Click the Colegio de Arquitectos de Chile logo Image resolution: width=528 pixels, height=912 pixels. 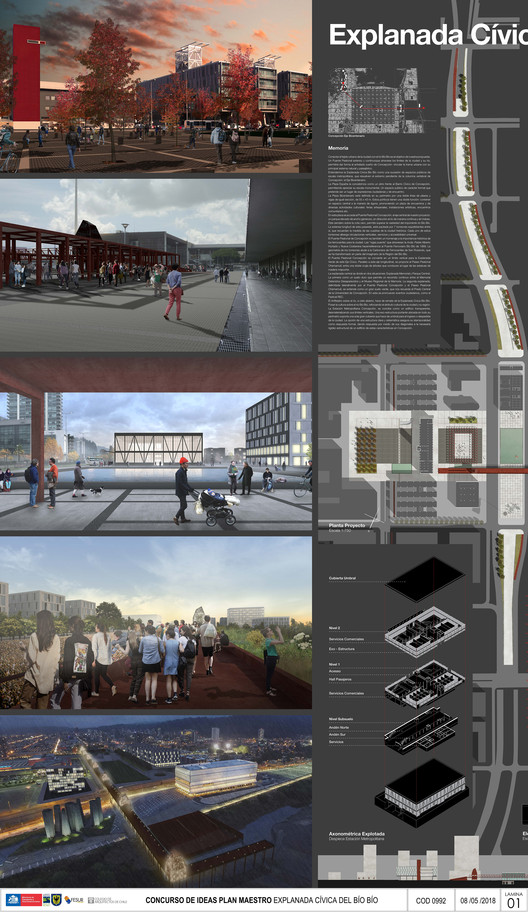coord(106,900)
